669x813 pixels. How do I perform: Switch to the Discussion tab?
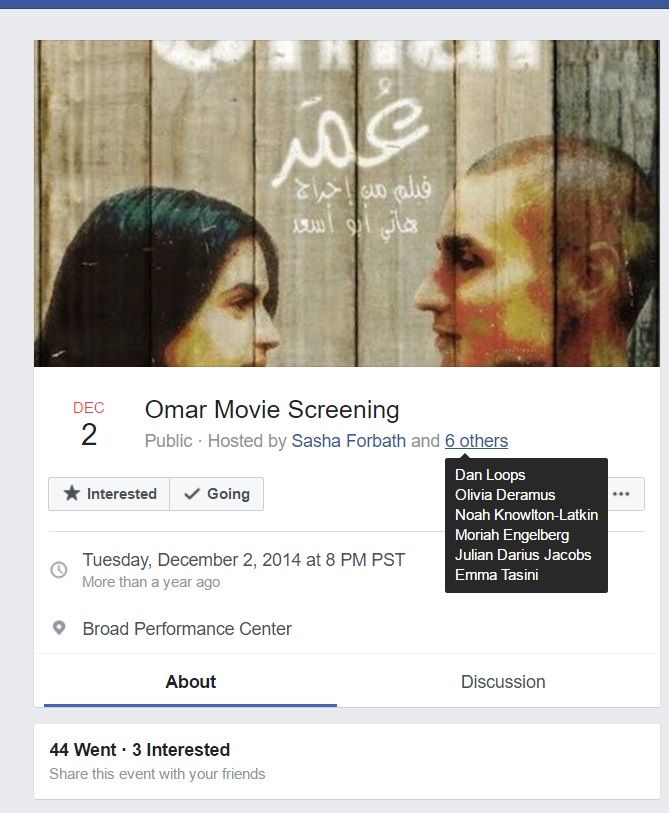[x=502, y=682]
